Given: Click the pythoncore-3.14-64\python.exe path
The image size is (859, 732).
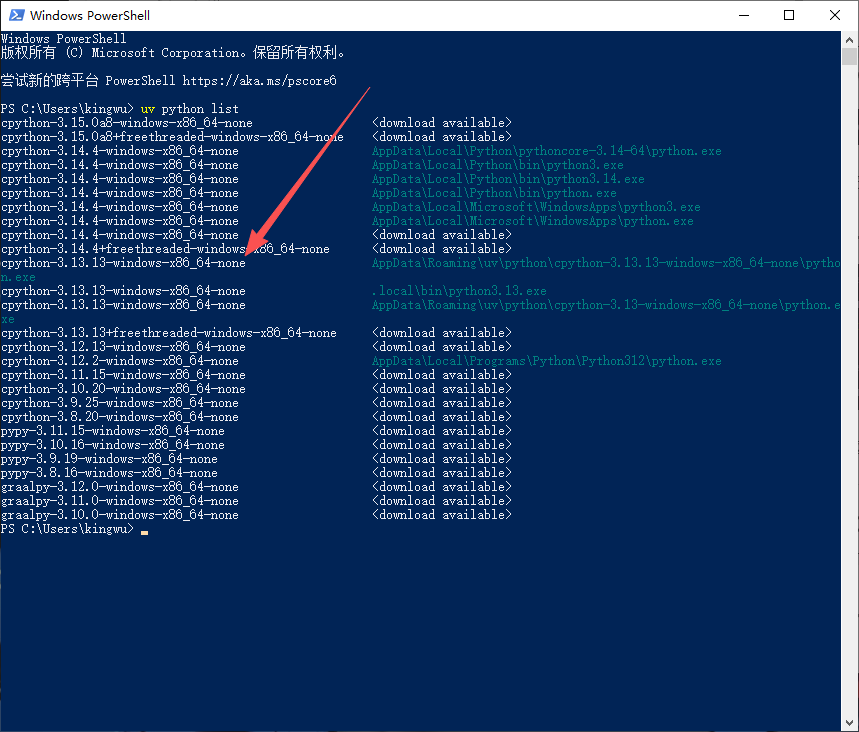Looking at the screenshot, I should click(546, 151).
